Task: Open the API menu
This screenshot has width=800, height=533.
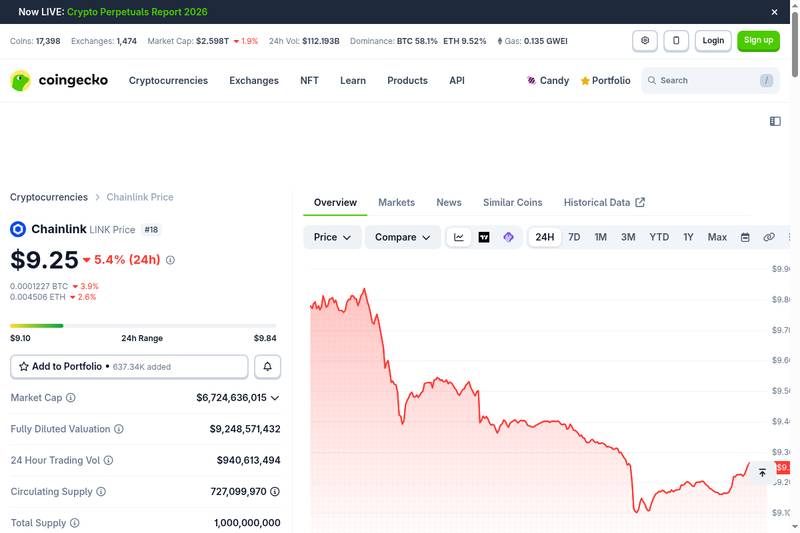Action: pyautogui.click(x=457, y=81)
